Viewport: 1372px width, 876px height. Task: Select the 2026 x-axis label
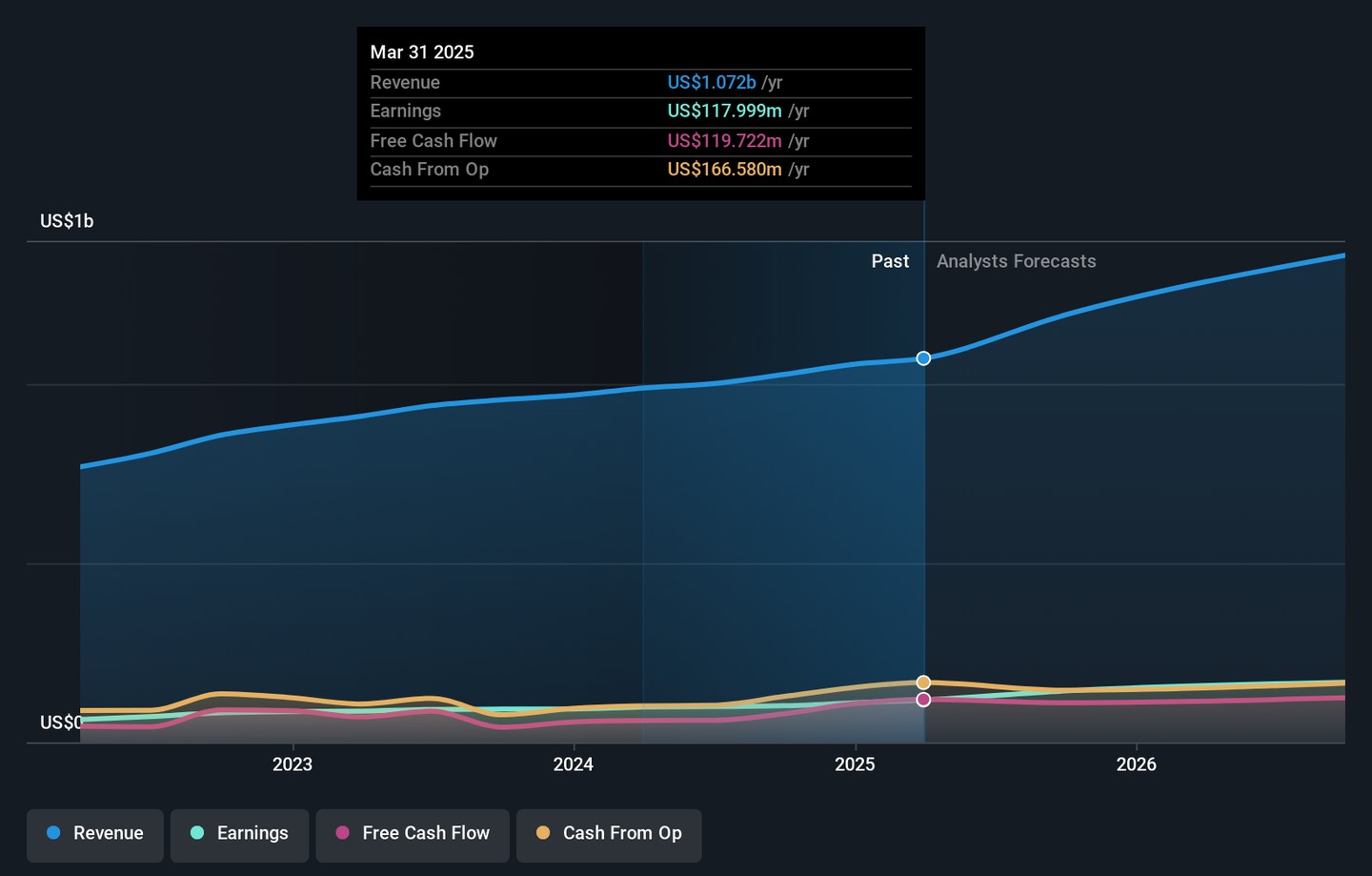click(1136, 764)
